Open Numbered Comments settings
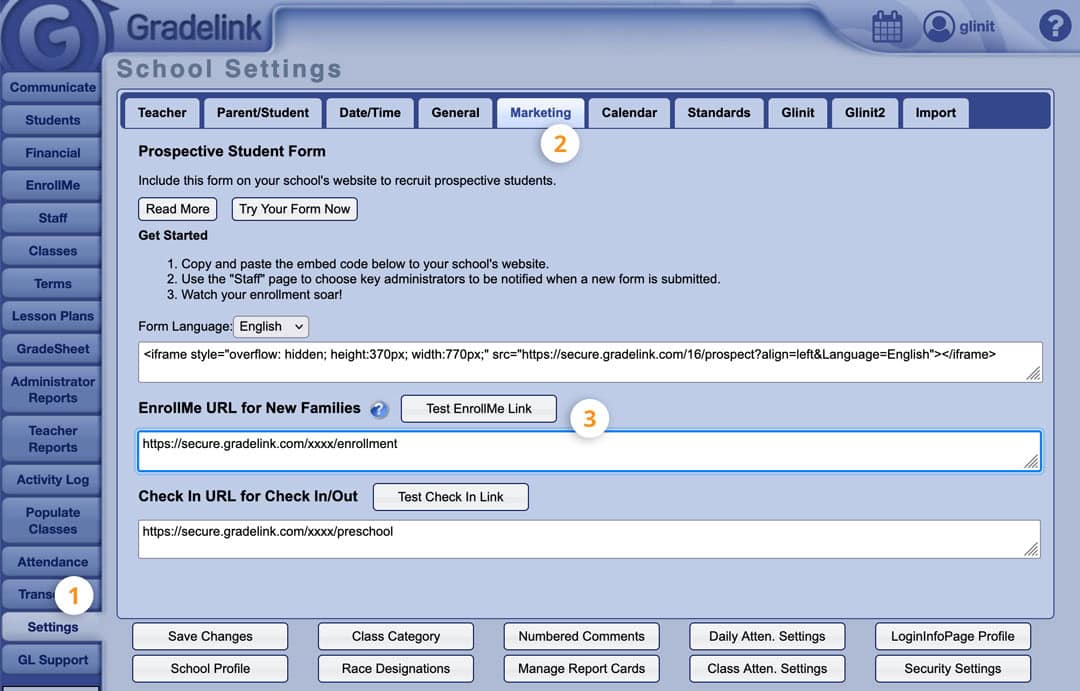The image size is (1080, 691). 581,637
